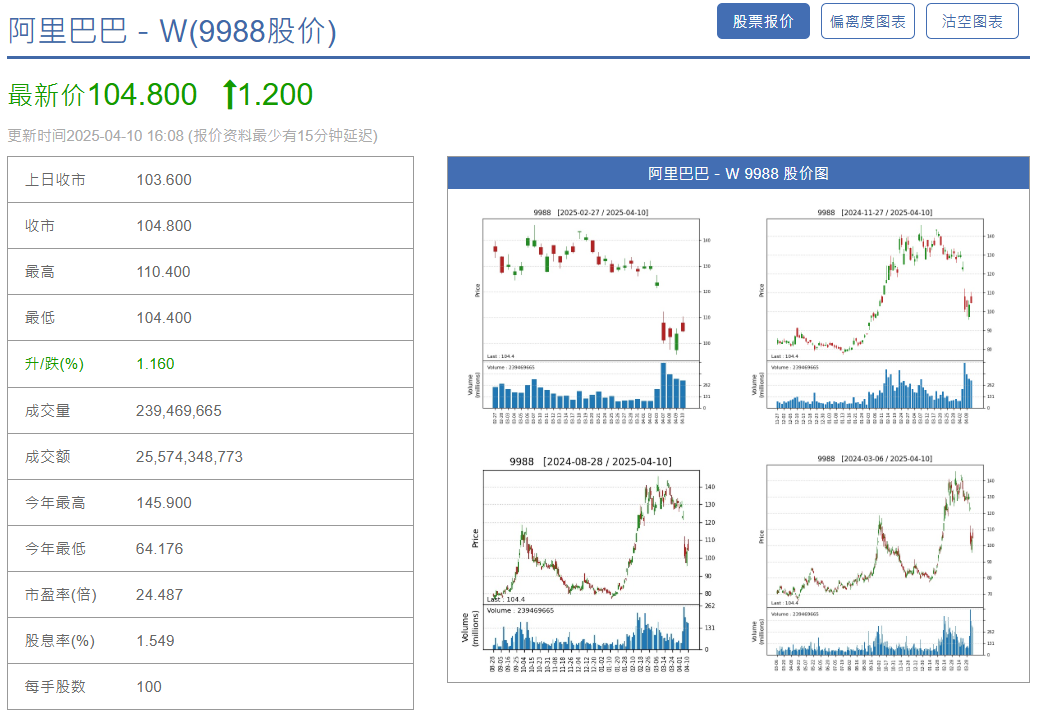Switch to the 沽空图表 view

972,21
